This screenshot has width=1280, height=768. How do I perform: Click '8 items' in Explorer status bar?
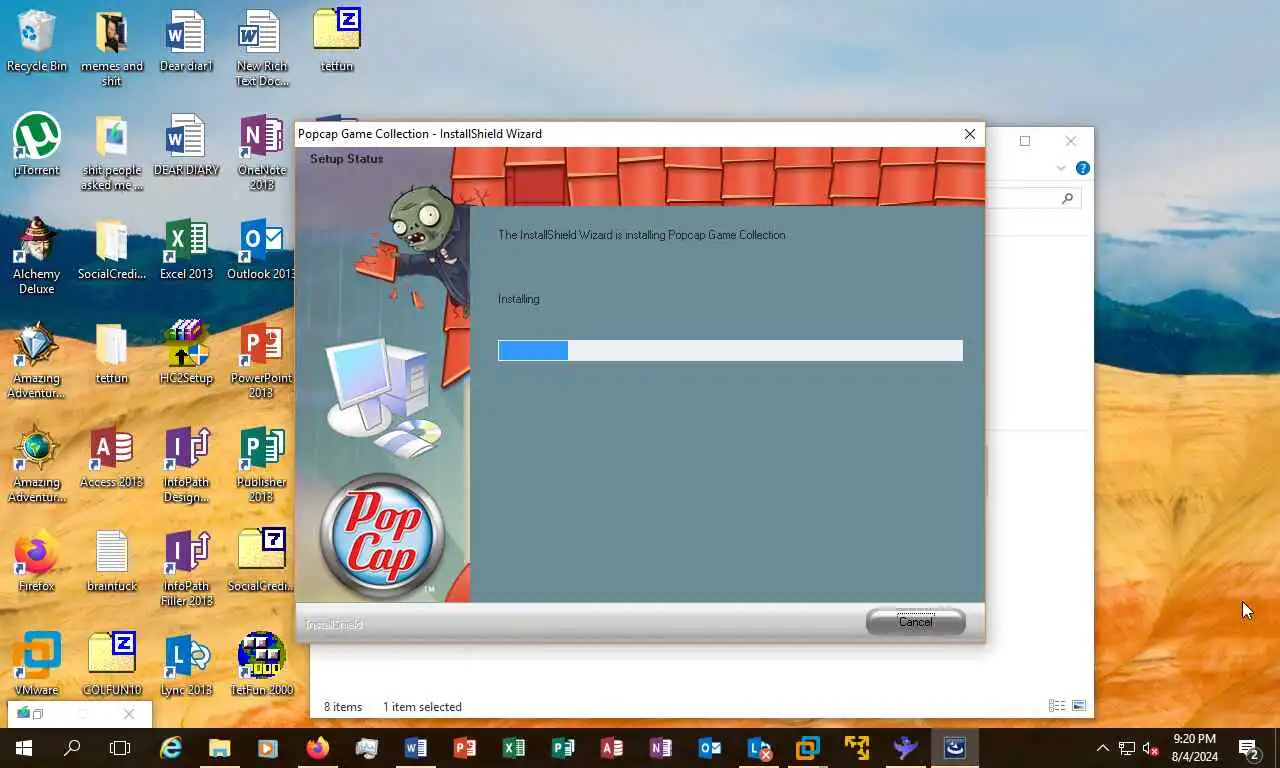(343, 707)
